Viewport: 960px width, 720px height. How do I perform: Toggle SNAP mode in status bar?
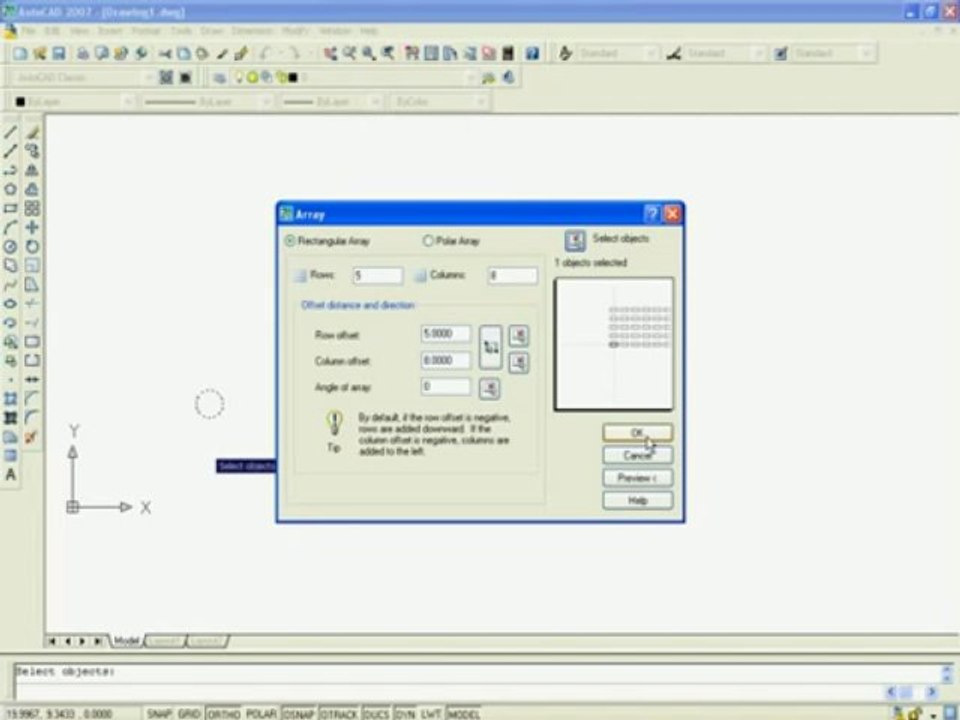[159, 714]
